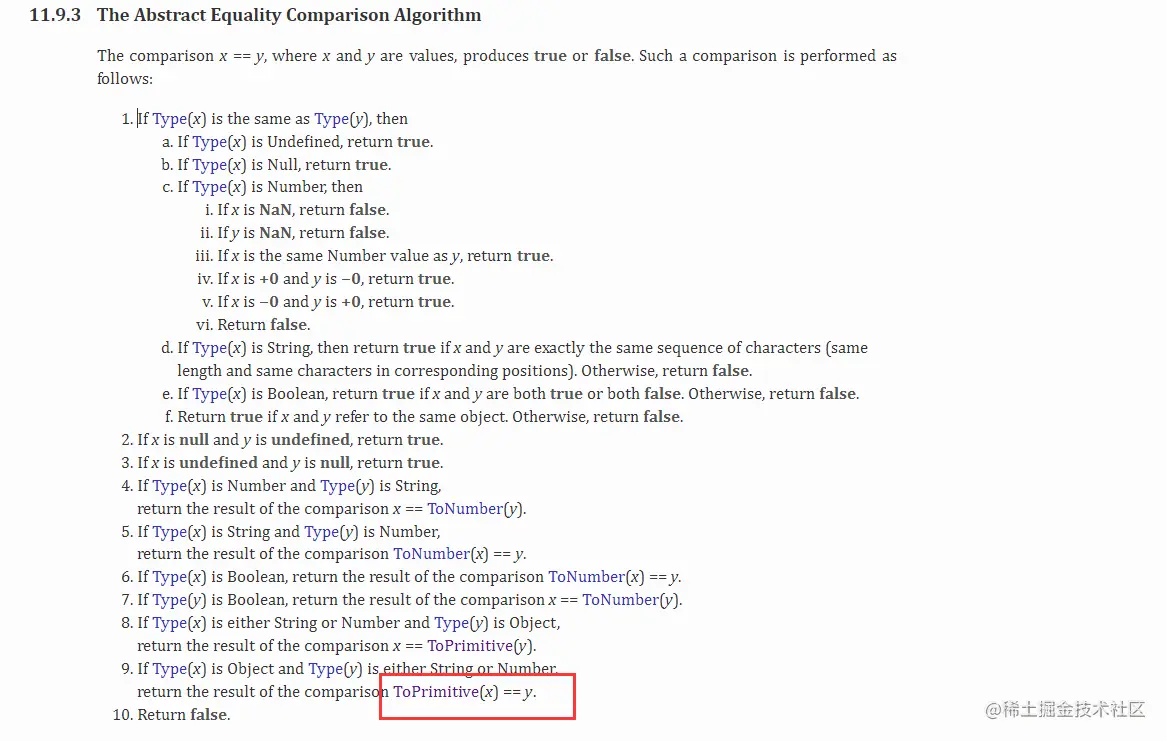The width and height of the screenshot is (1167, 741).
Task: Click the Type(y) link in step 1
Action: coord(331,119)
